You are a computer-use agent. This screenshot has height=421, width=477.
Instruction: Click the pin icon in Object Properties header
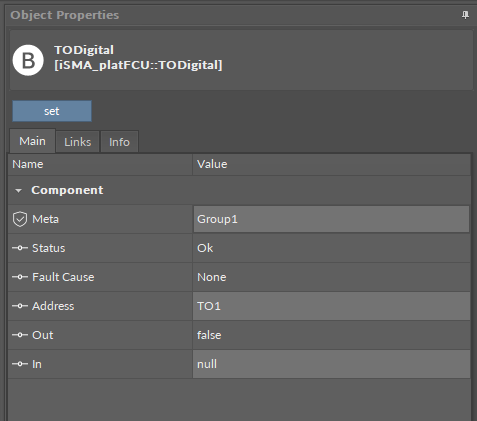[x=465, y=15]
